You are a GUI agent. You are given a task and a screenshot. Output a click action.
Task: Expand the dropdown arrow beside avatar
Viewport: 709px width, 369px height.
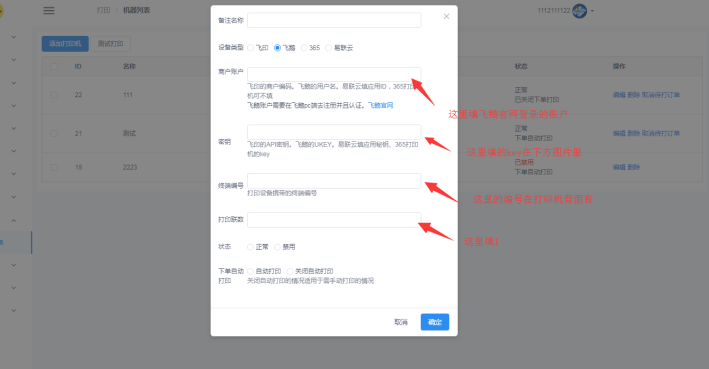pos(592,10)
